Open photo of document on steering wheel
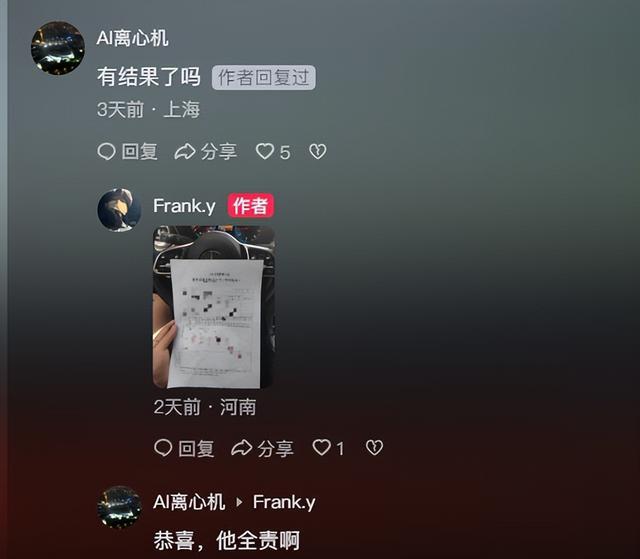This screenshot has width=640, height=559. 214,307
